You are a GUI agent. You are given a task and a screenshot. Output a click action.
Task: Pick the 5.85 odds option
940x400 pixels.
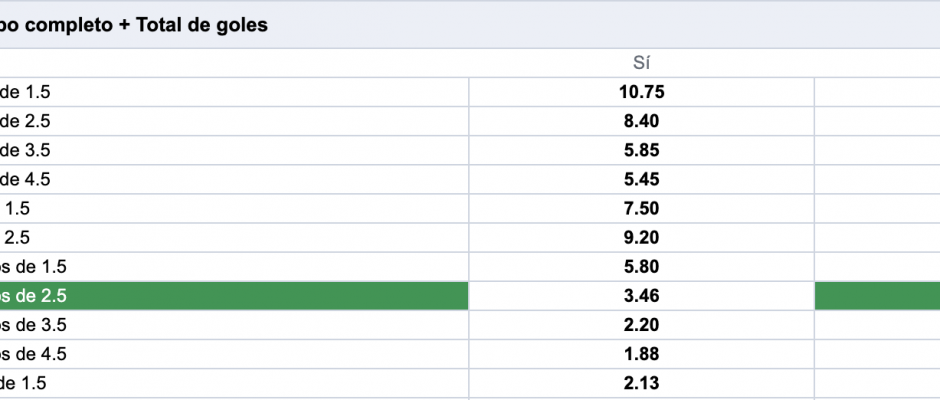(641, 150)
